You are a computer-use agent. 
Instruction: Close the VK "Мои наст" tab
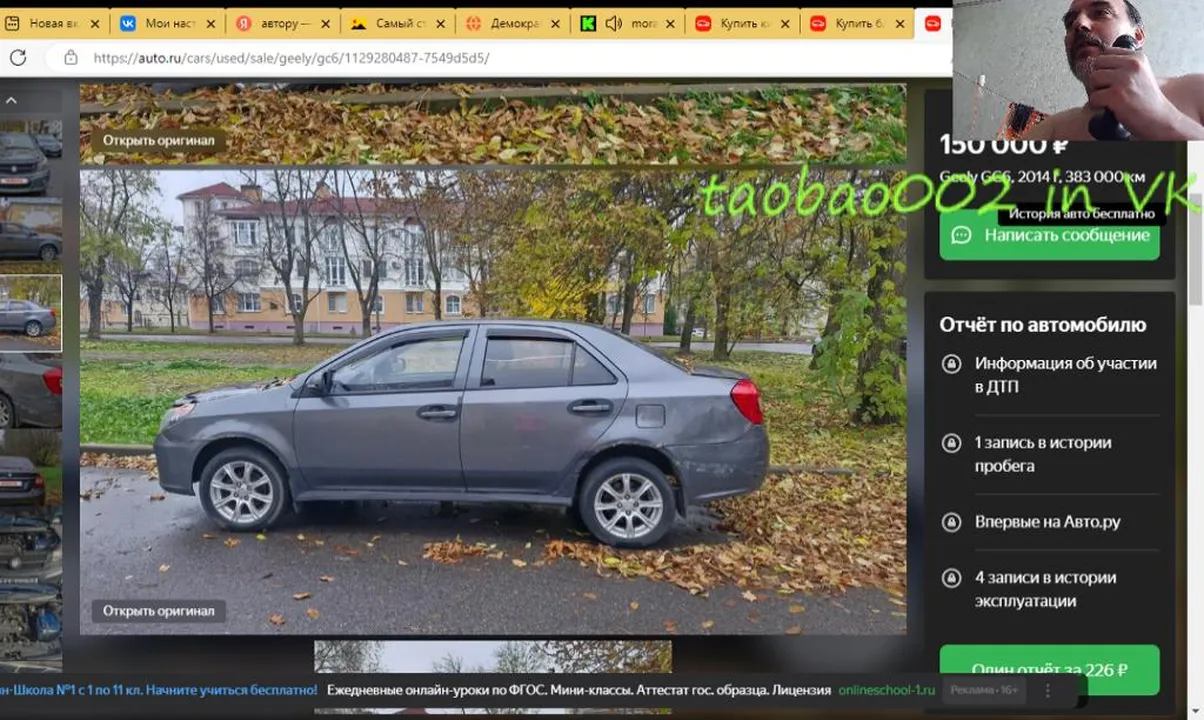click(210, 24)
